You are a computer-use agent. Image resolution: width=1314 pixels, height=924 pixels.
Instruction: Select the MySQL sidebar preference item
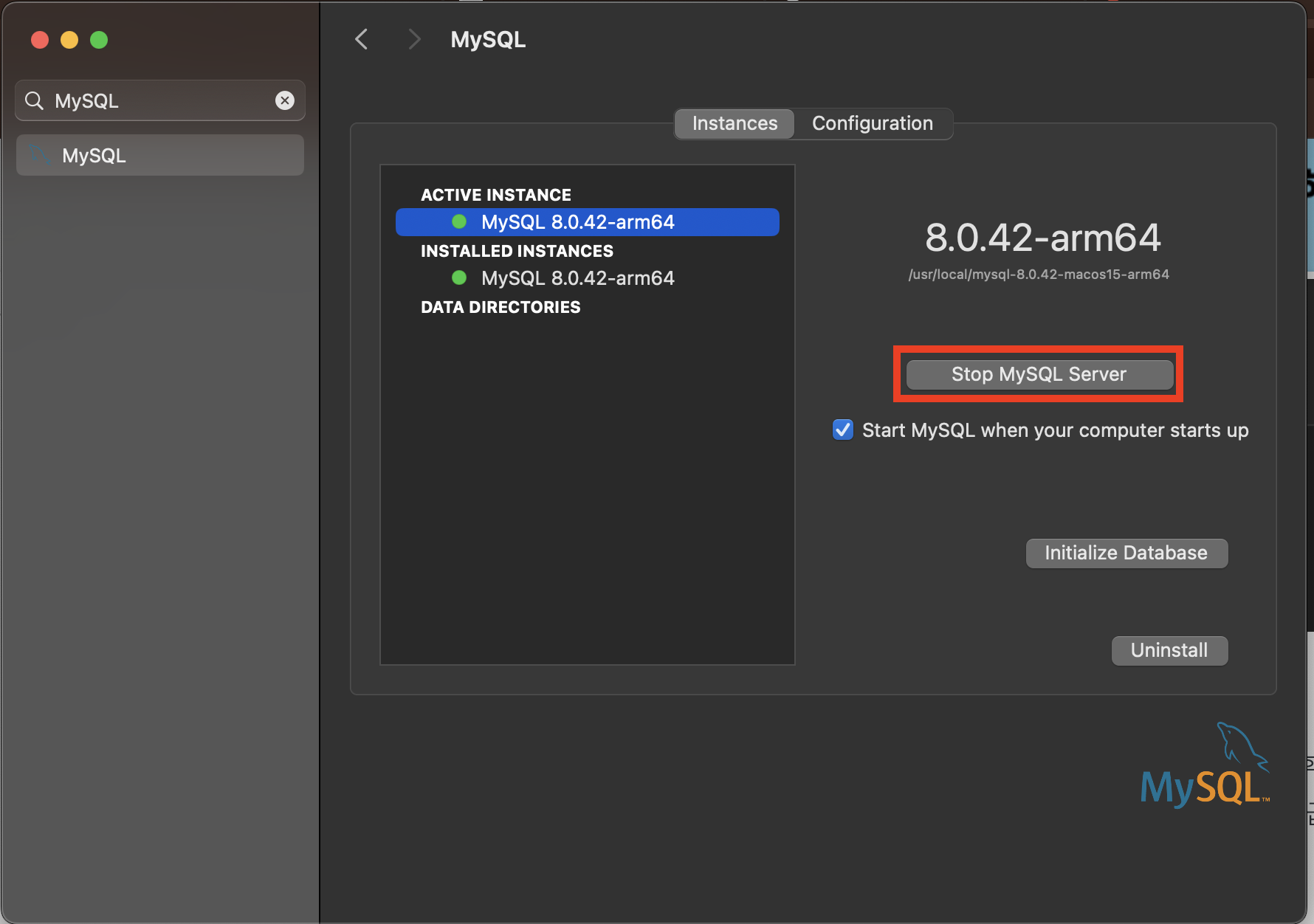tap(160, 155)
